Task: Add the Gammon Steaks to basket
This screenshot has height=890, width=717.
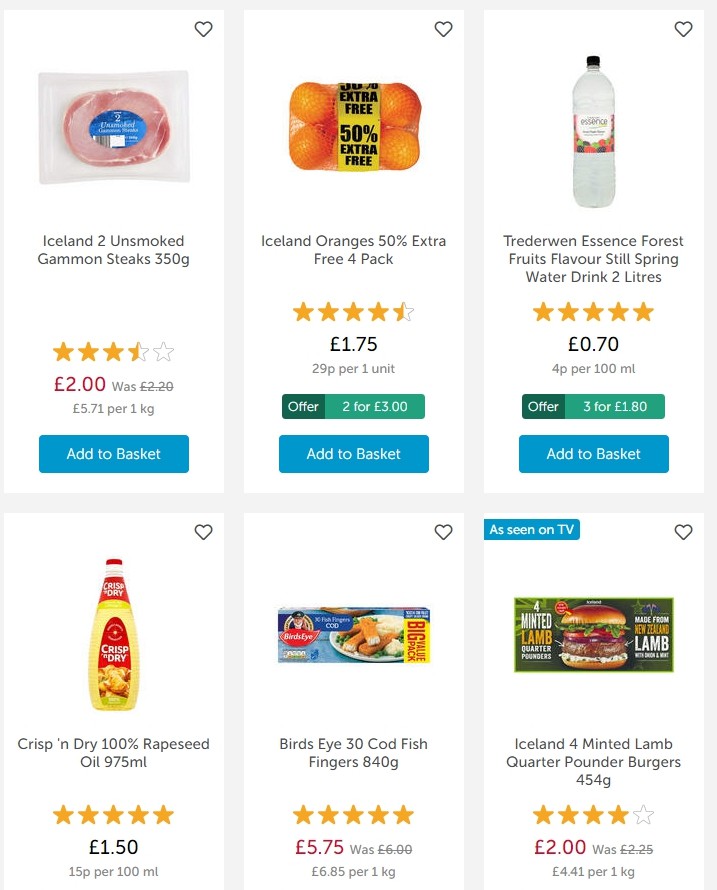Action: pyautogui.click(x=113, y=453)
